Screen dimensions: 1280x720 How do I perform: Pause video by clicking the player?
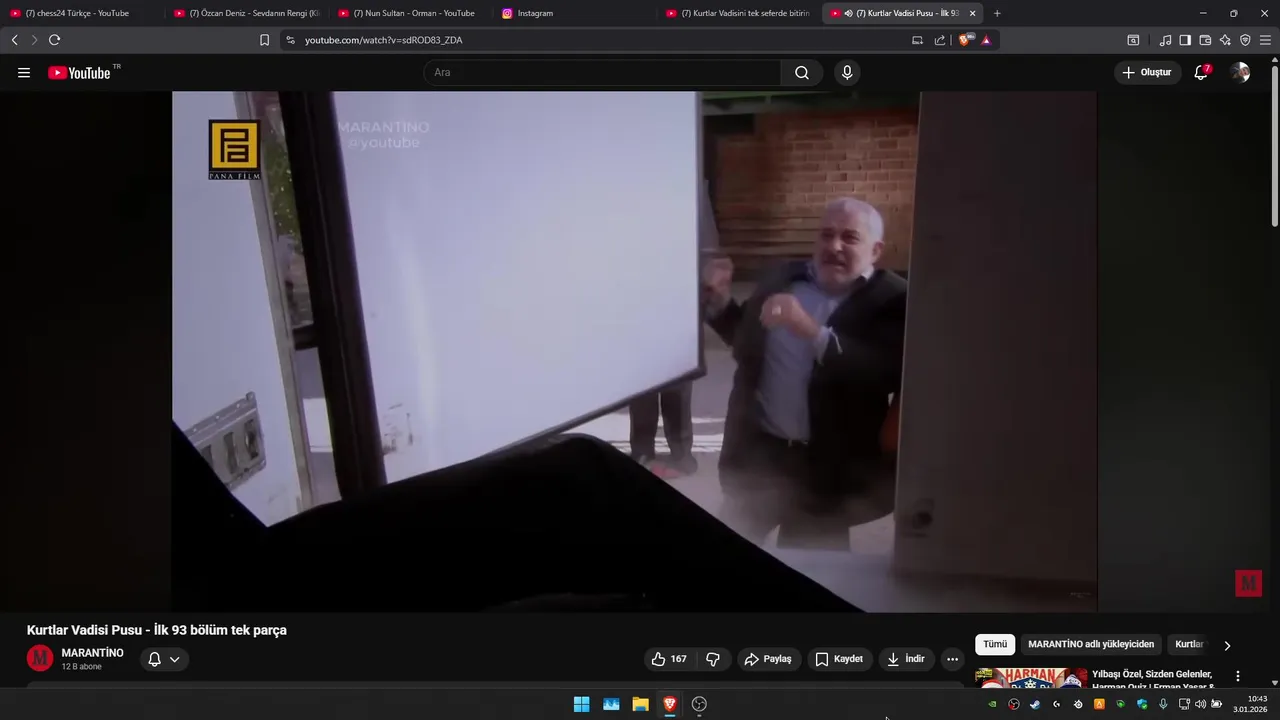click(x=634, y=352)
